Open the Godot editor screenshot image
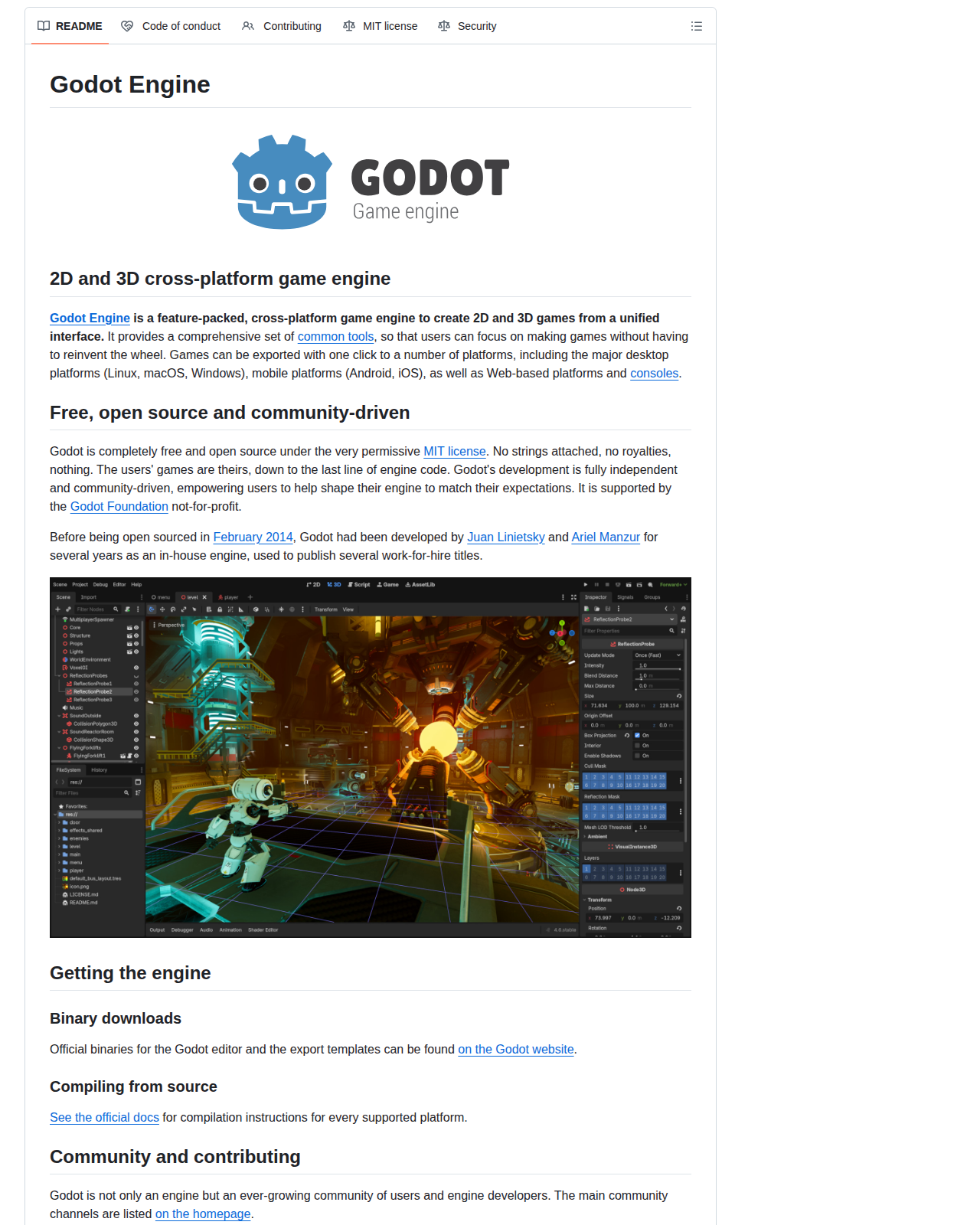980x1225 pixels. click(x=371, y=757)
